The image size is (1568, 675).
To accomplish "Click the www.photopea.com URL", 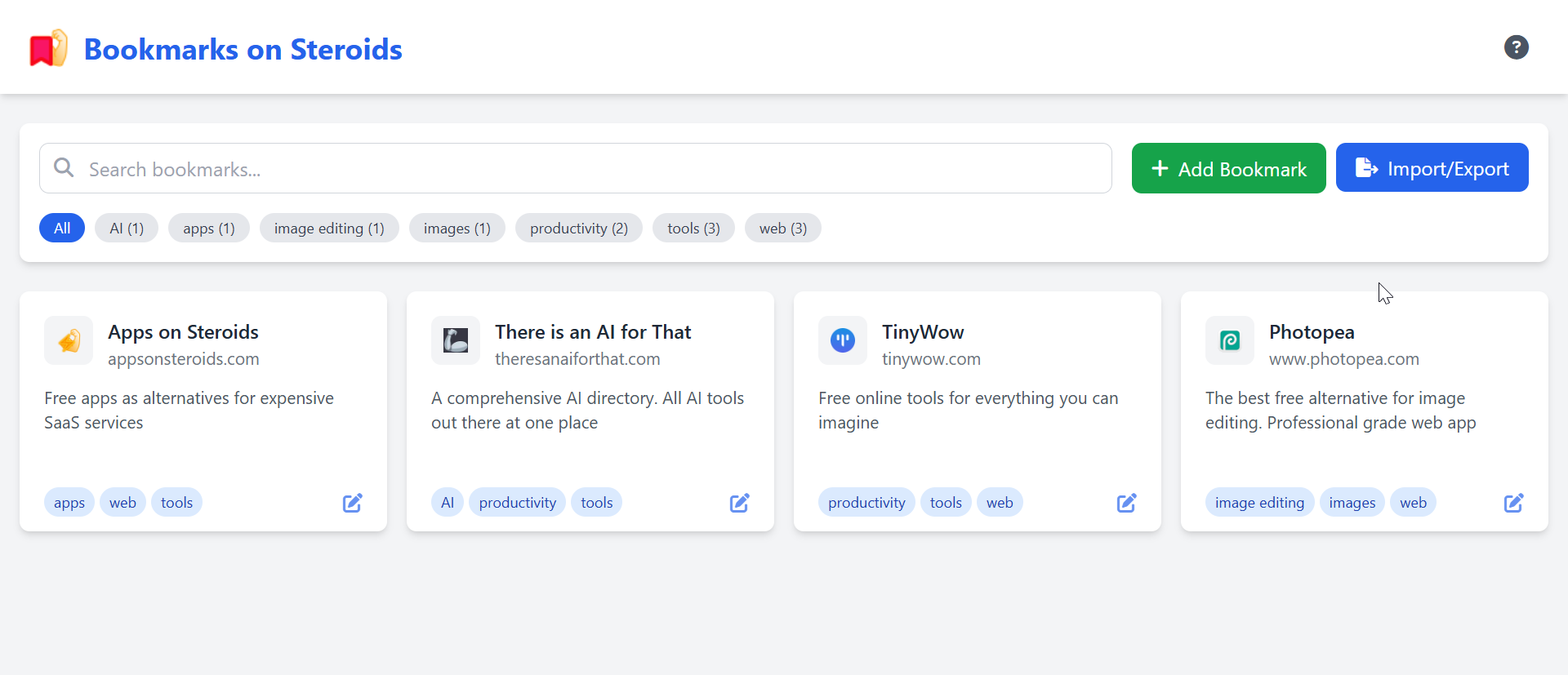I will 1344,359.
